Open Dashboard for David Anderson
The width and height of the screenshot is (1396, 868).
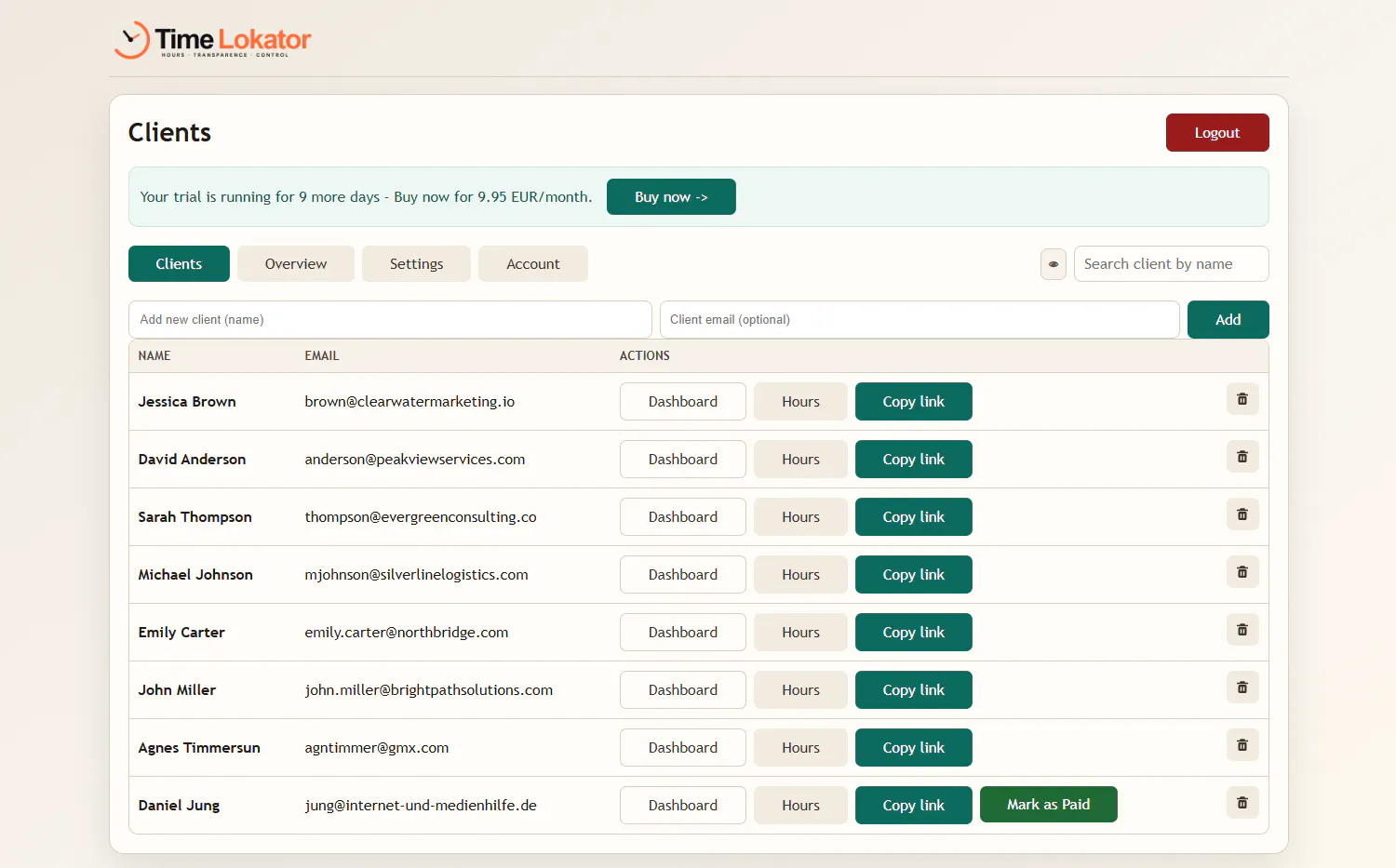(683, 459)
